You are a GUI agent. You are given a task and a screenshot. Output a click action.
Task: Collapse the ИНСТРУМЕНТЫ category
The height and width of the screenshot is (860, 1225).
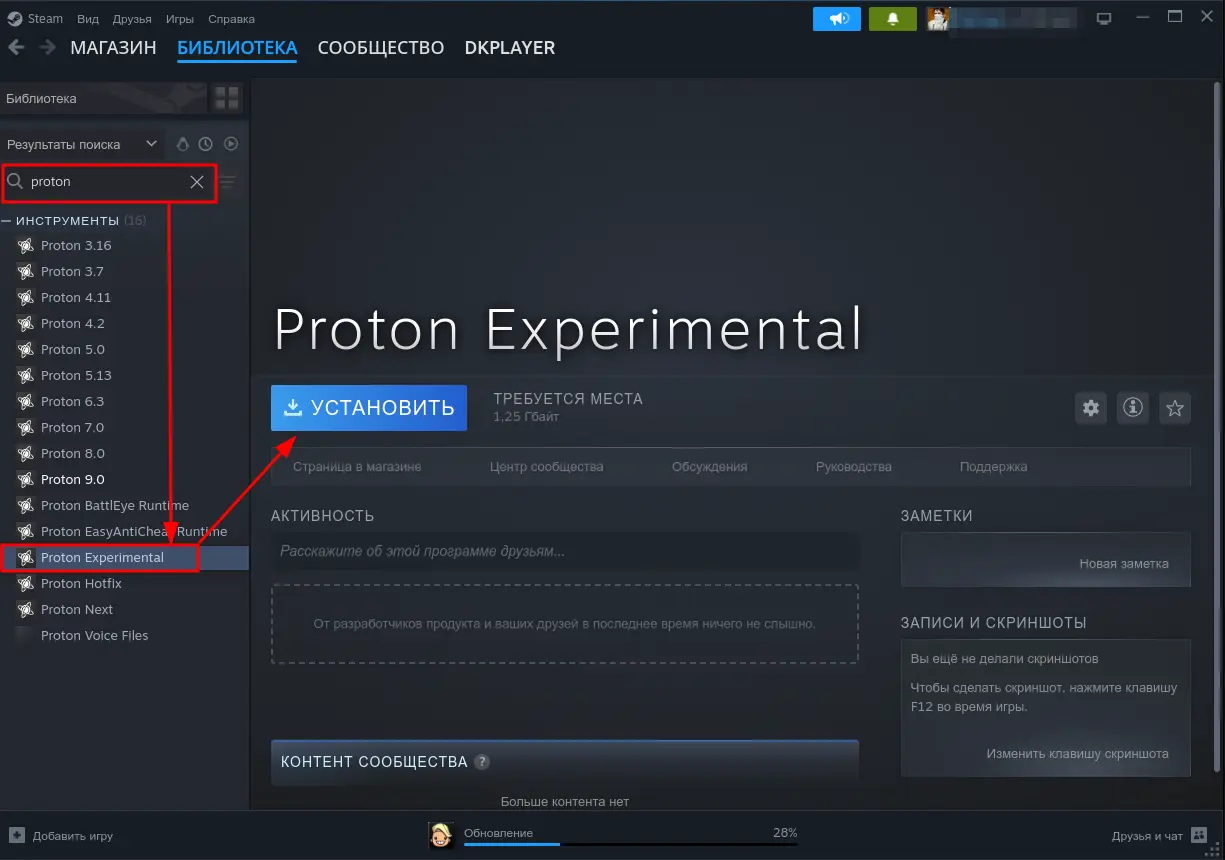[7, 220]
